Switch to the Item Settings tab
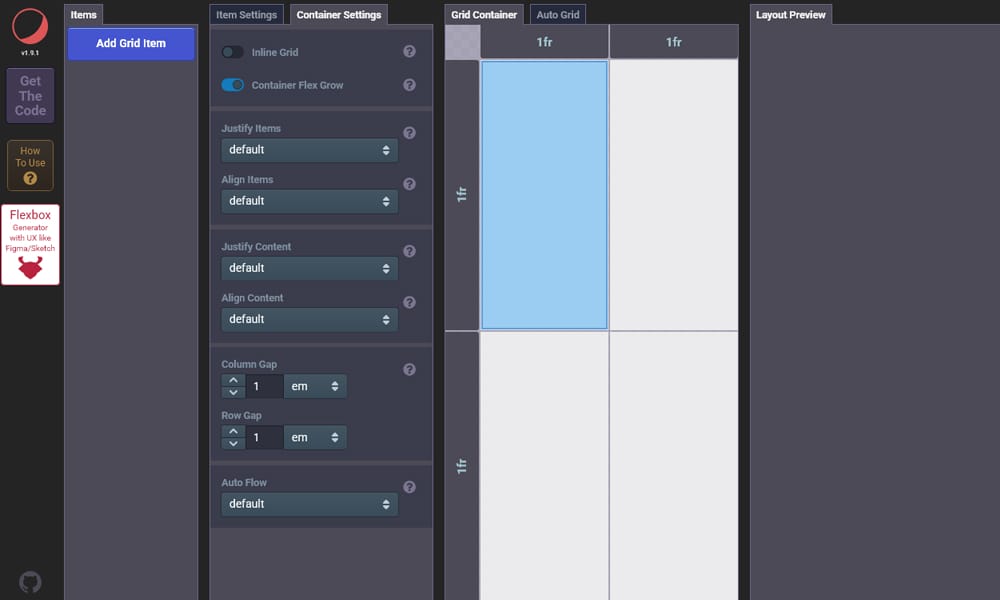 (246, 14)
